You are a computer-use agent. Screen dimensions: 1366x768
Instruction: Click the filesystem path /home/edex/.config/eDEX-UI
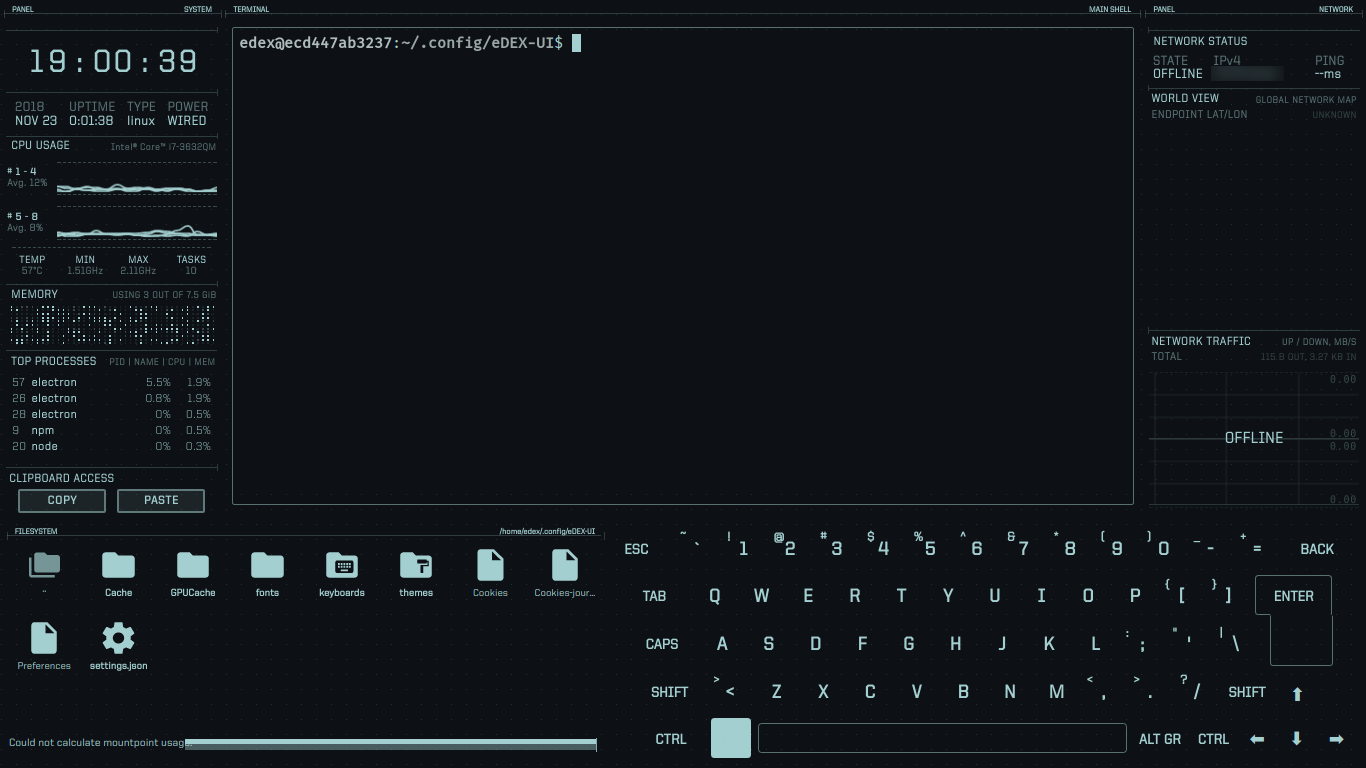pos(547,531)
